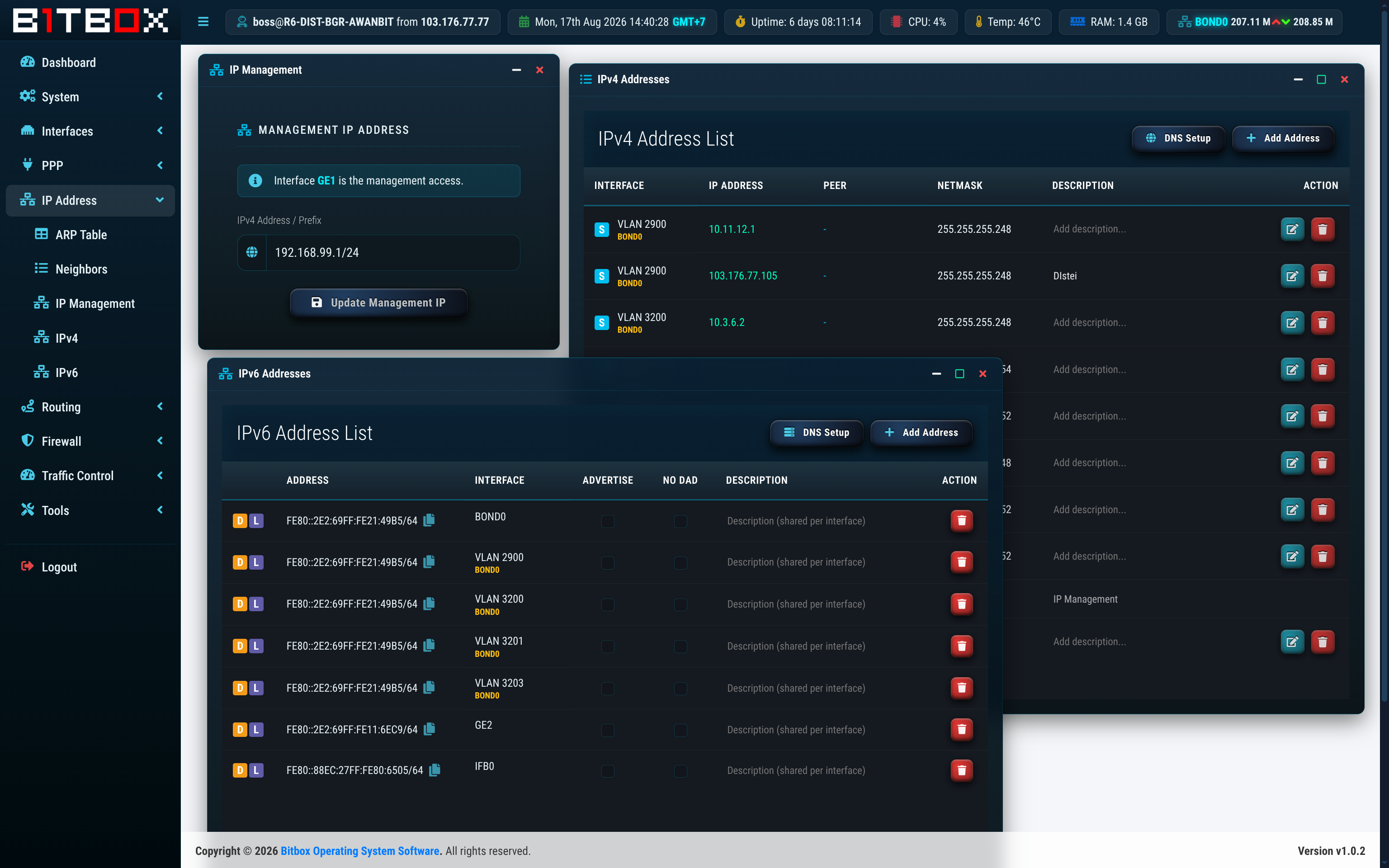Viewport: 1389px width, 868px height.
Task: Enable Advertise for VLAN 3200 IPv6 row
Action: coord(607,604)
